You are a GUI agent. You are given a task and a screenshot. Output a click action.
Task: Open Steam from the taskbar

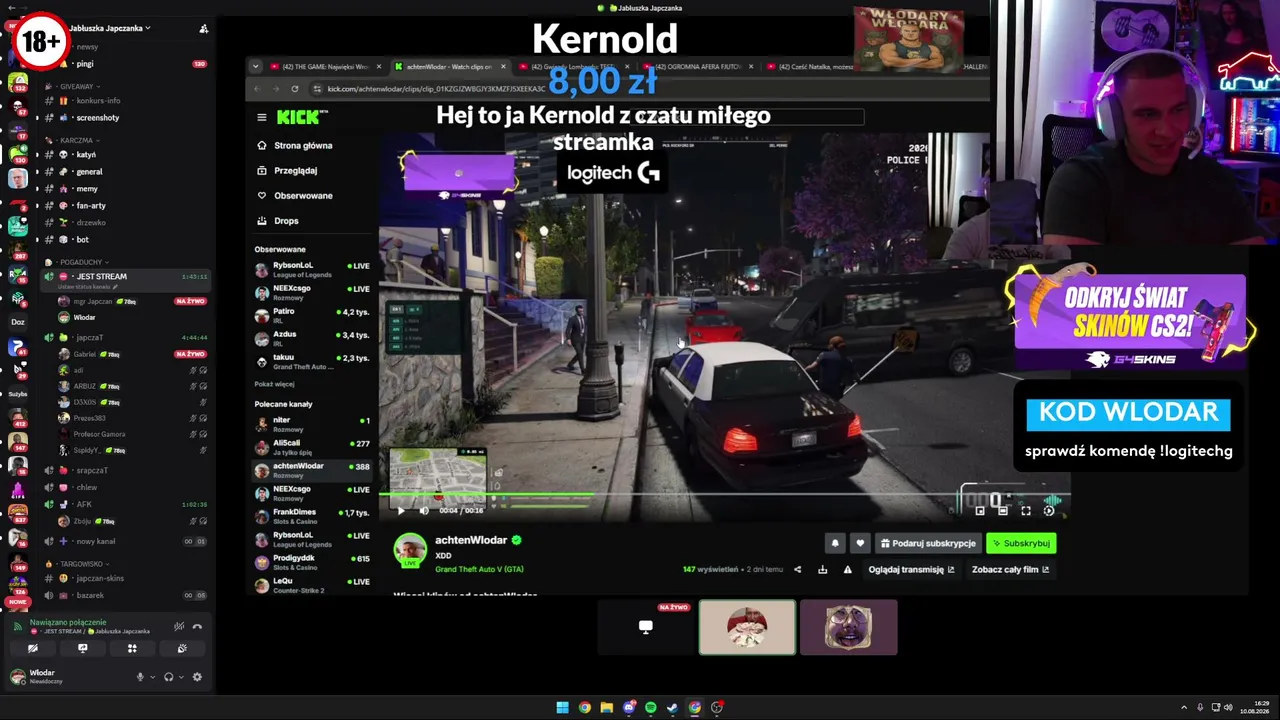pyautogui.click(x=673, y=708)
